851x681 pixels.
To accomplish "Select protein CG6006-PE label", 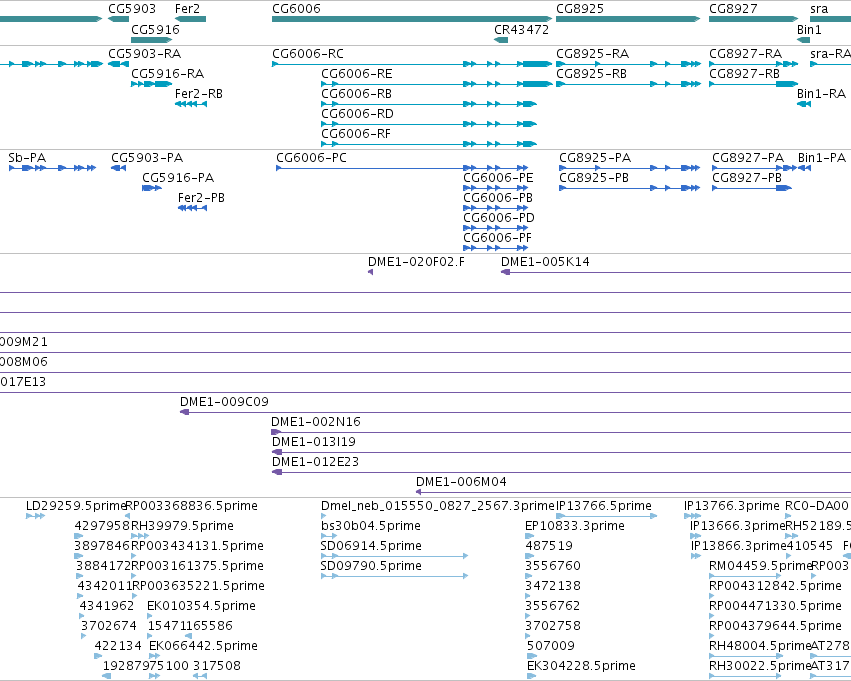I will pos(498,178).
